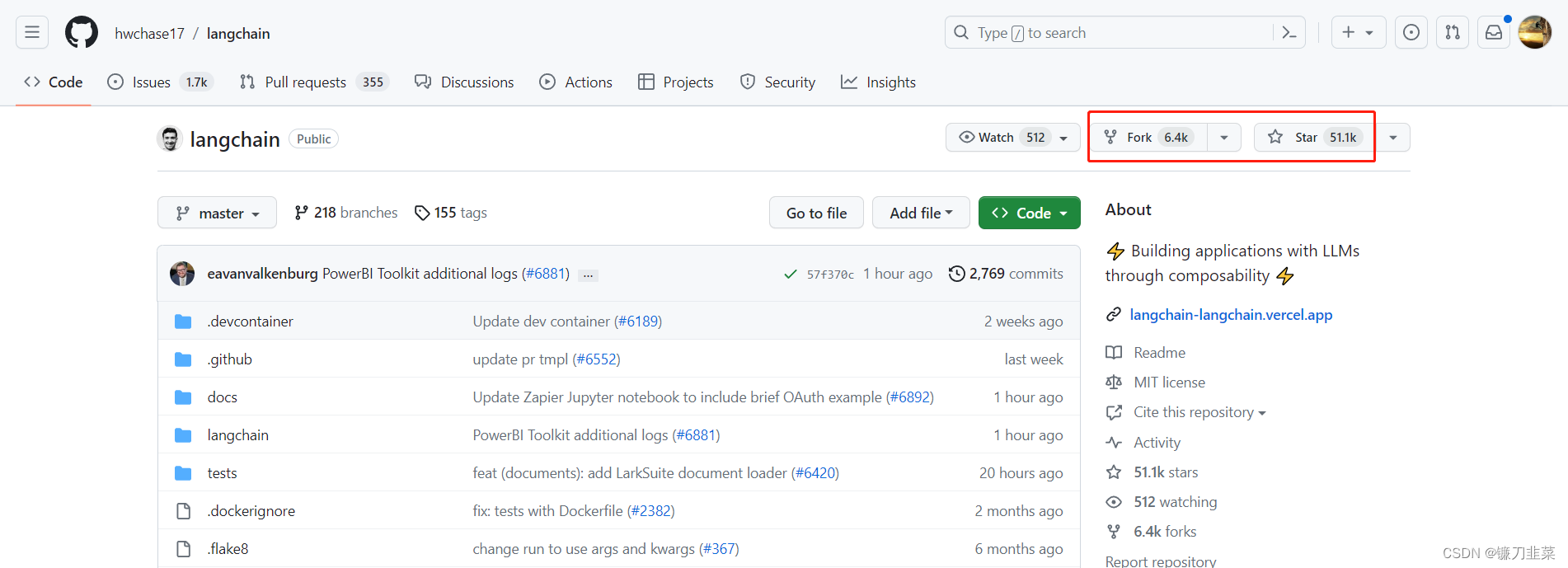Click the .flake8 file icon
This screenshot has height=568, width=1568.
click(x=183, y=549)
